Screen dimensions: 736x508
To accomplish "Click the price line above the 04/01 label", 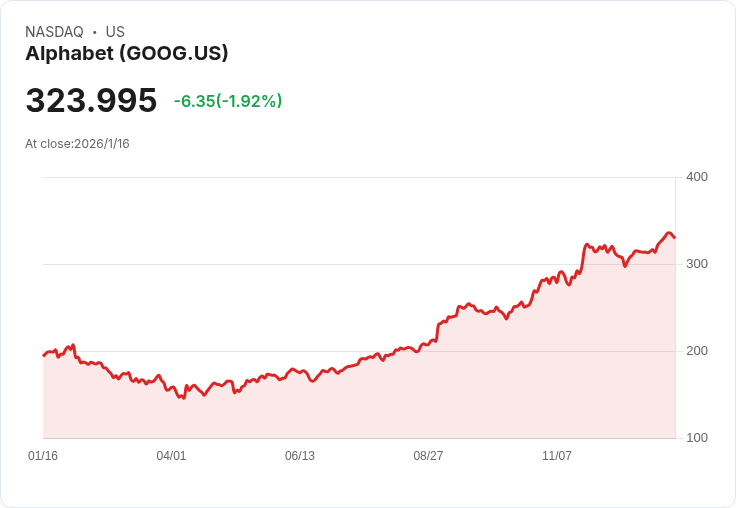I will [x=171, y=387].
